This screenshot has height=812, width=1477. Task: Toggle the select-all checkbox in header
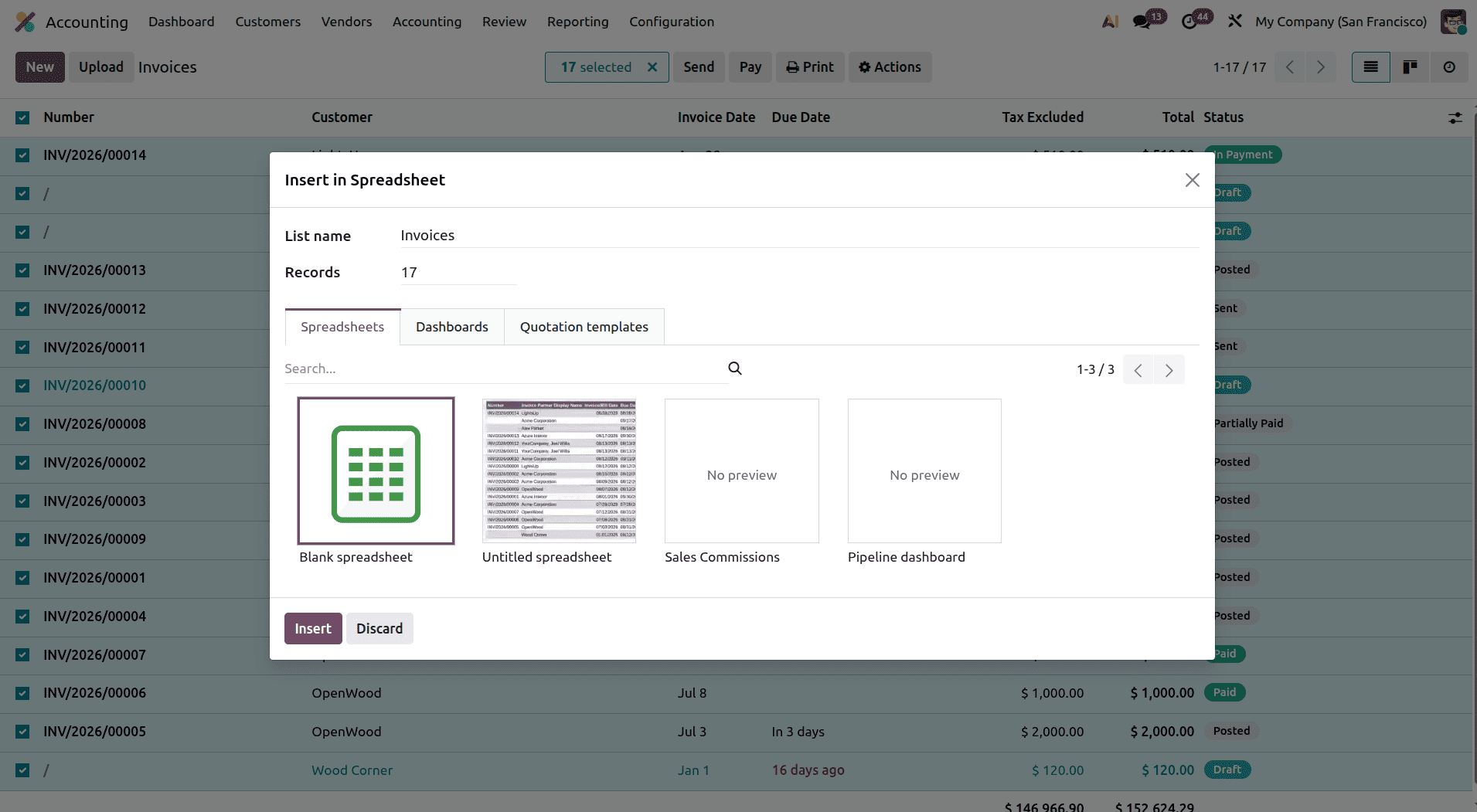pos(22,117)
